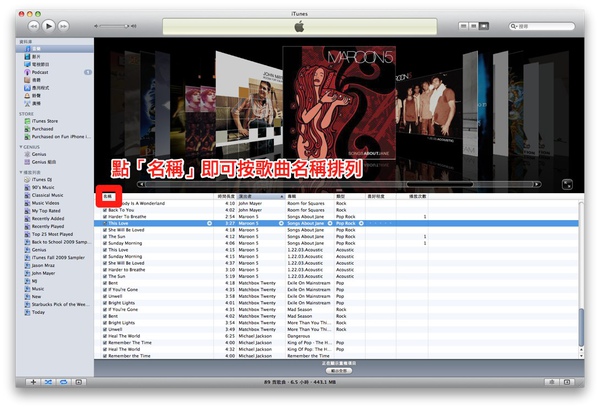This screenshot has width=600, height=409.
Task: Create a new playlist with the plus button
Action: [33, 382]
